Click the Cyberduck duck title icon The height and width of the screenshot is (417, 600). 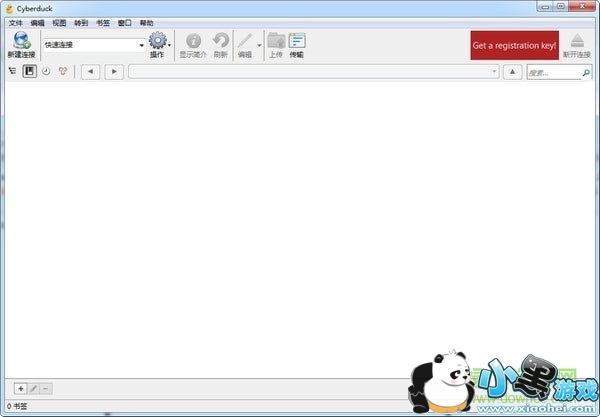coord(10,8)
